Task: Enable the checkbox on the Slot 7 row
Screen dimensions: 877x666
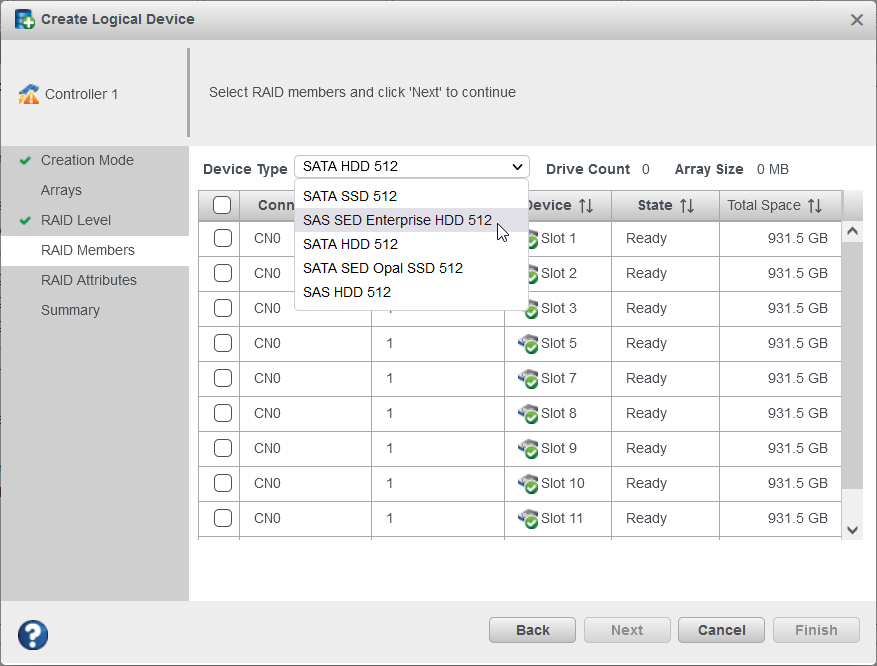Action: [x=221, y=379]
